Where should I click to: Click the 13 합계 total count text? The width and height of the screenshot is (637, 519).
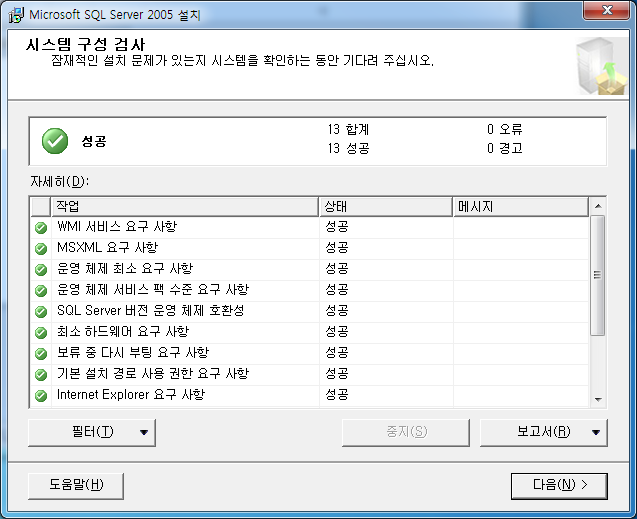(x=349, y=130)
